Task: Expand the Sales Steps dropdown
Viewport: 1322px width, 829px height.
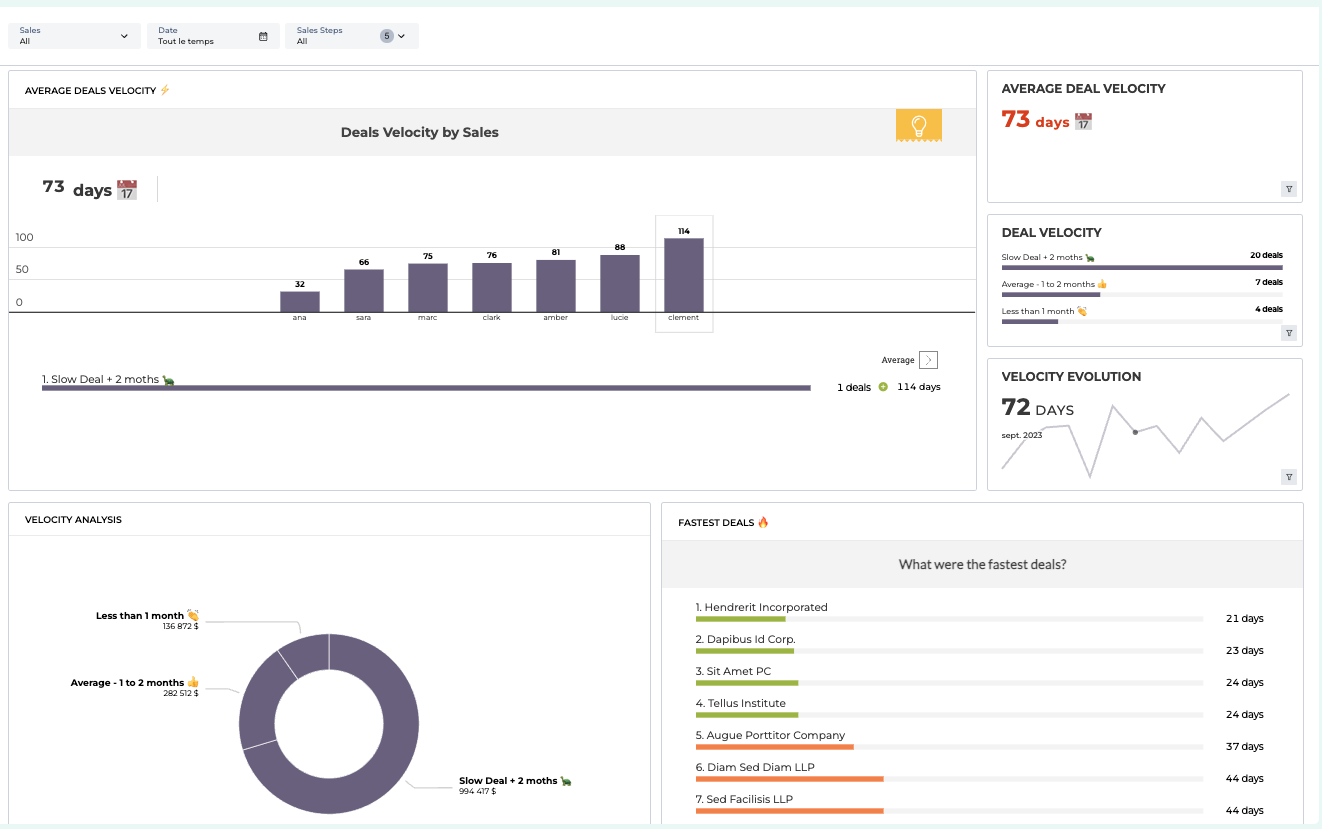Action: pos(401,36)
